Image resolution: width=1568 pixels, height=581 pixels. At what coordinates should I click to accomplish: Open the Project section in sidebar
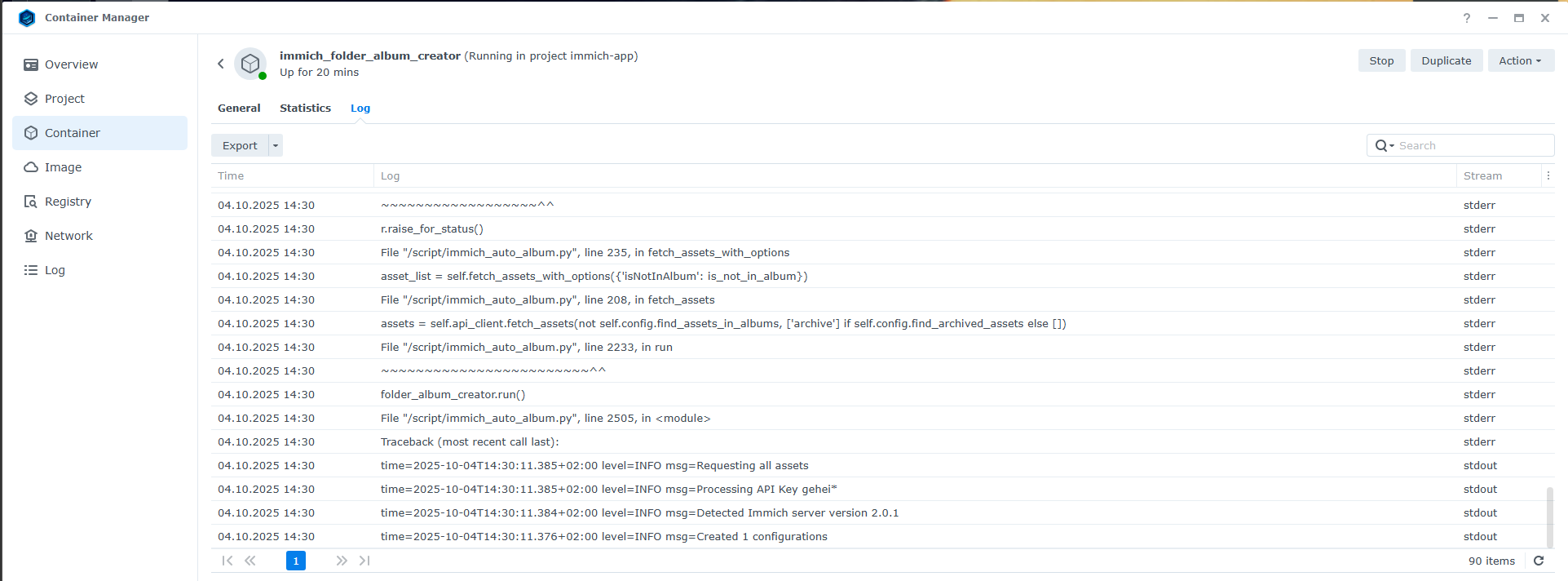point(64,99)
